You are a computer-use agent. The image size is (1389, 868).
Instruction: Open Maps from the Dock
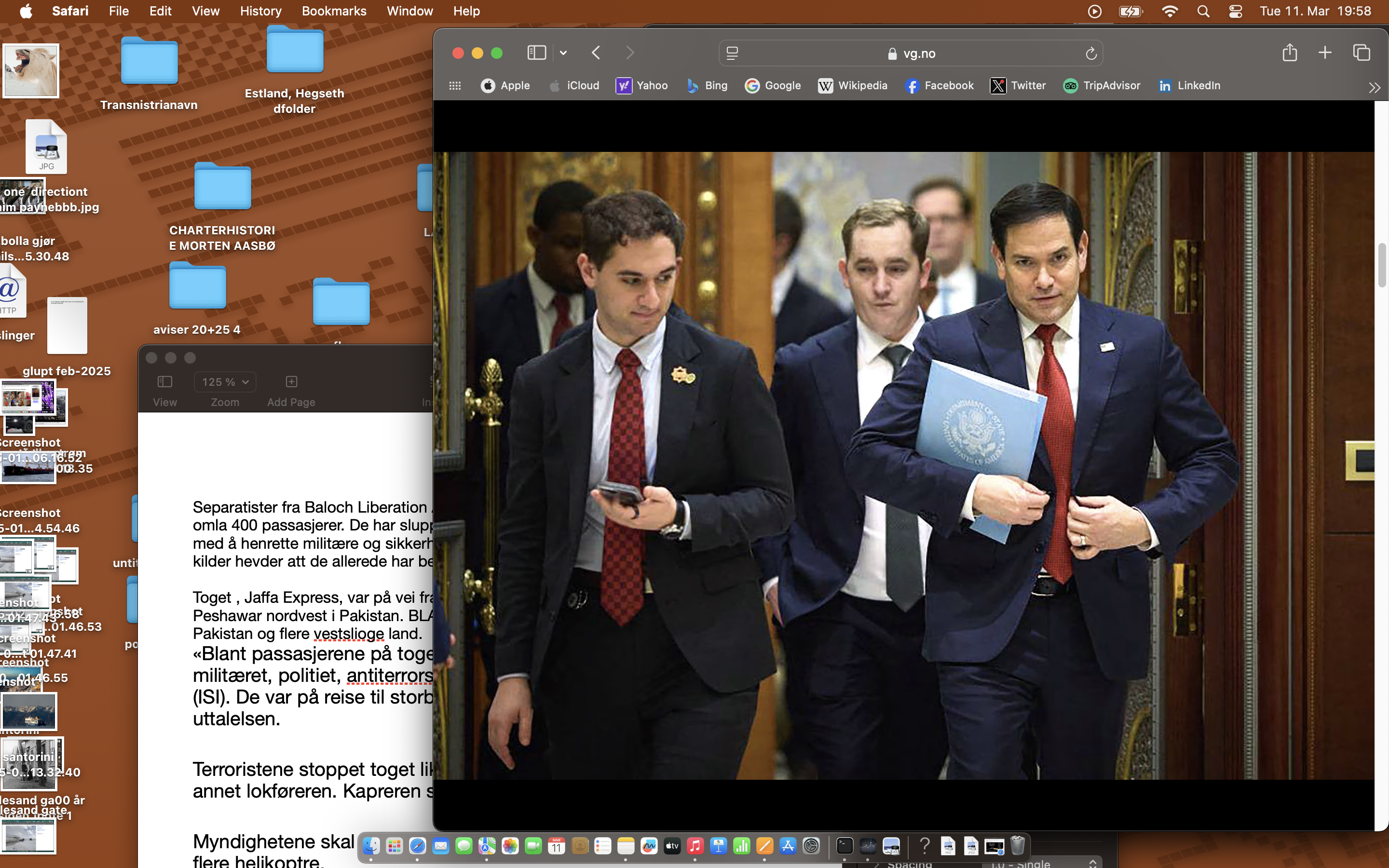pyautogui.click(x=487, y=846)
